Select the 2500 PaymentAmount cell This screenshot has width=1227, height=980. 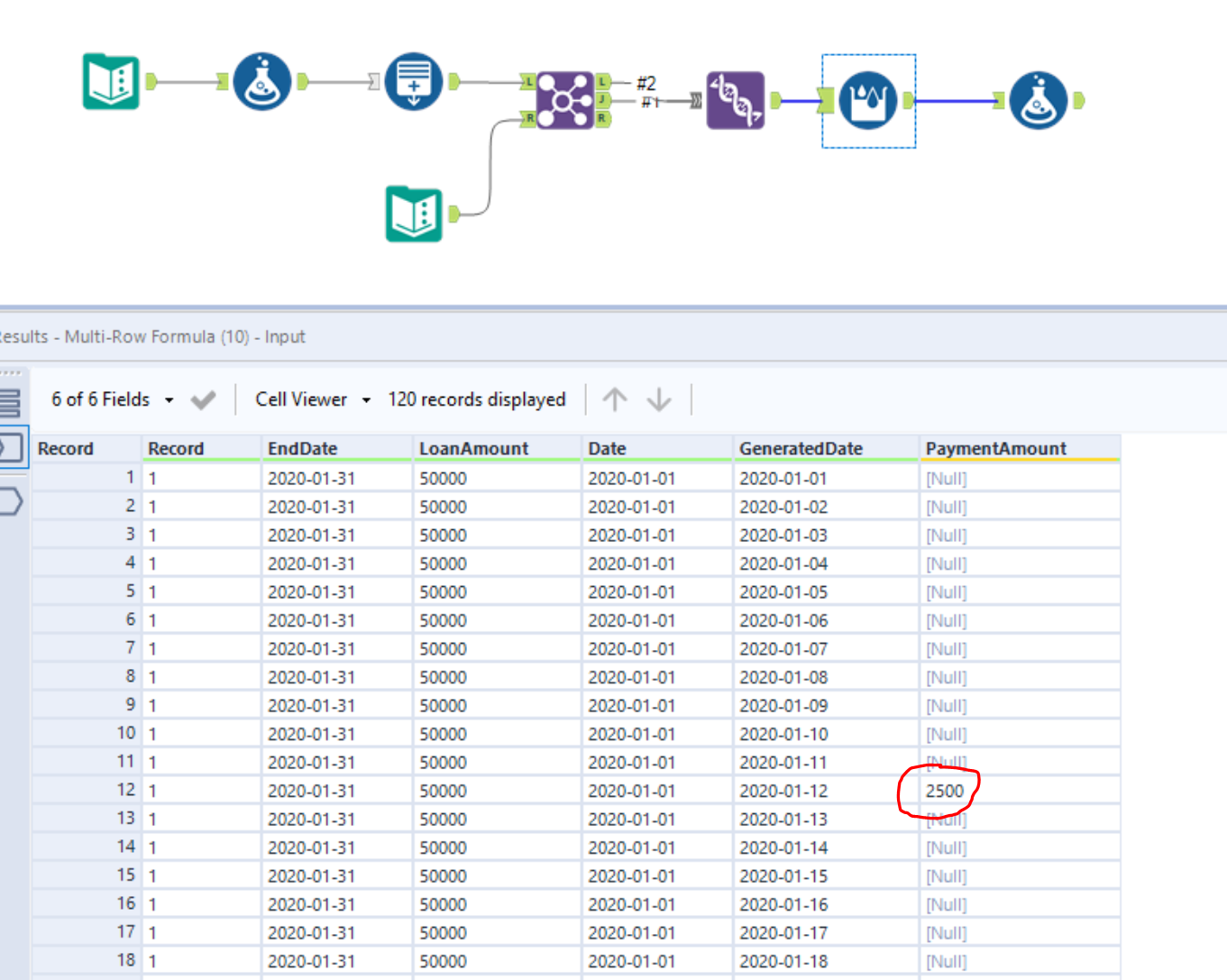(x=944, y=791)
